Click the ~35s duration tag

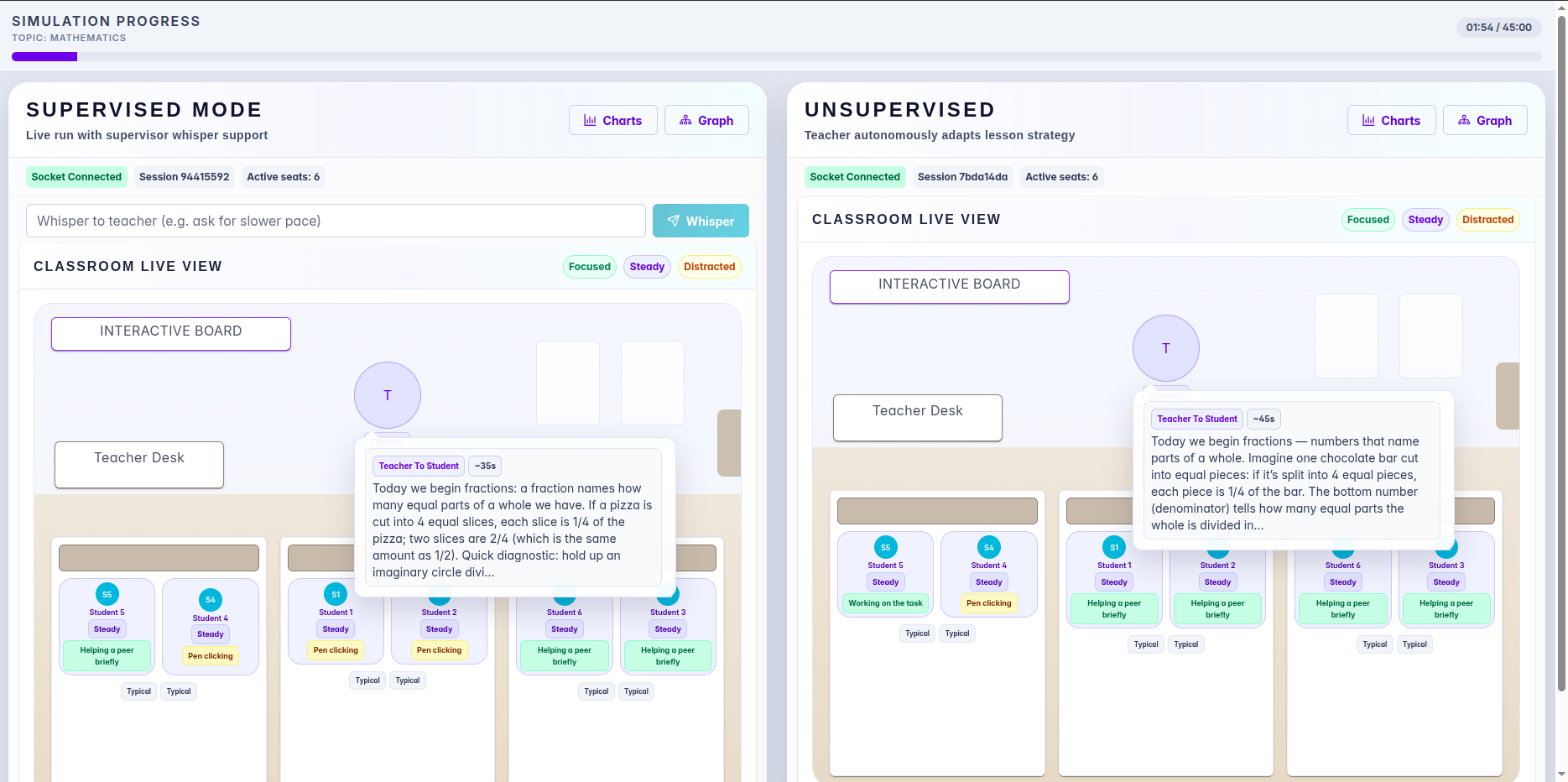(485, 466)
